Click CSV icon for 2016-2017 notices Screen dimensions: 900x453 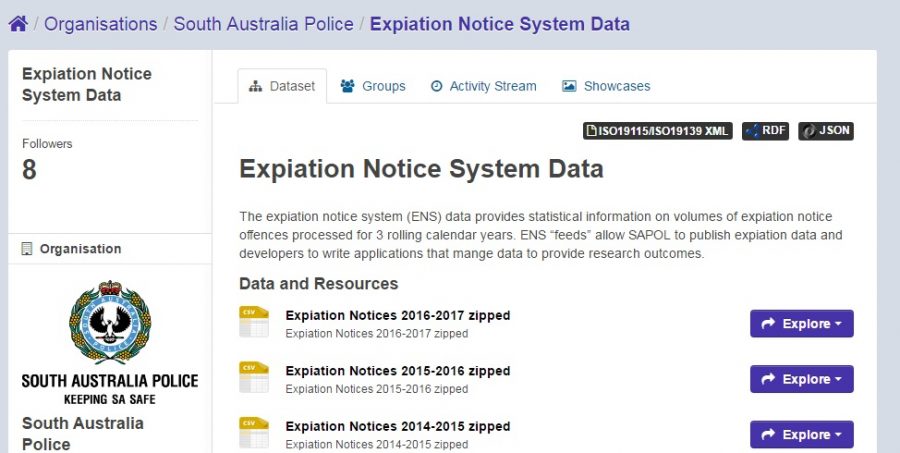click(254, 322)
